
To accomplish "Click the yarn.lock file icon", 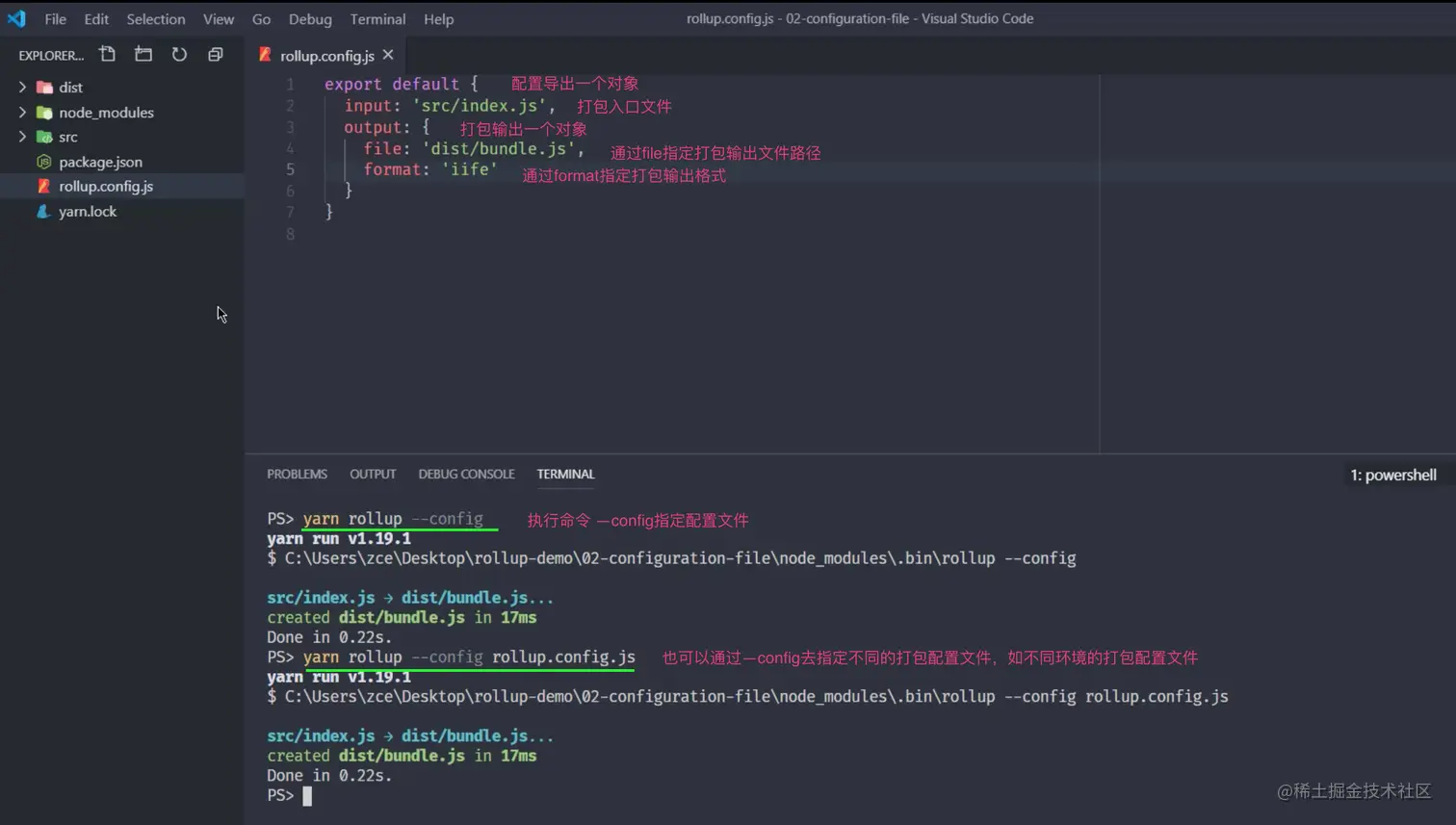I will coord(43,211).
